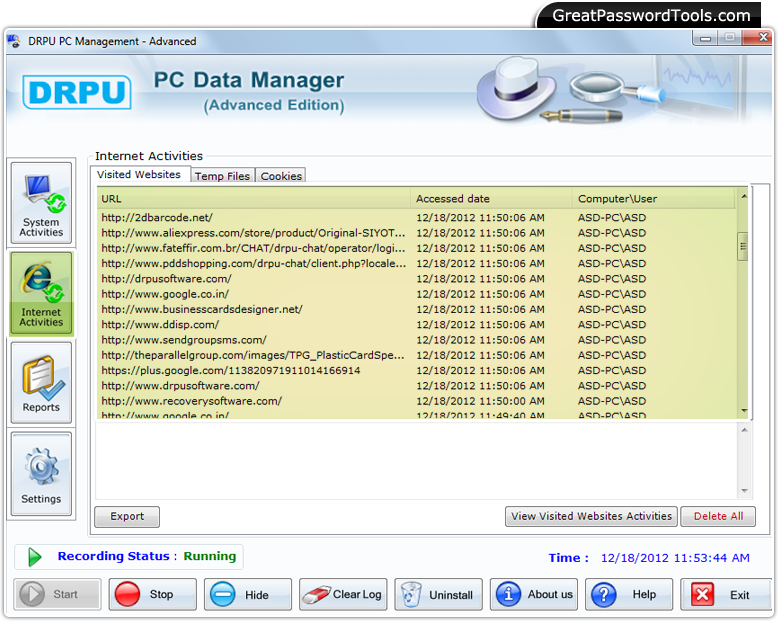Click Uninstall recycle bin button
The image size is (778, 621).
(x=438, y=594)
